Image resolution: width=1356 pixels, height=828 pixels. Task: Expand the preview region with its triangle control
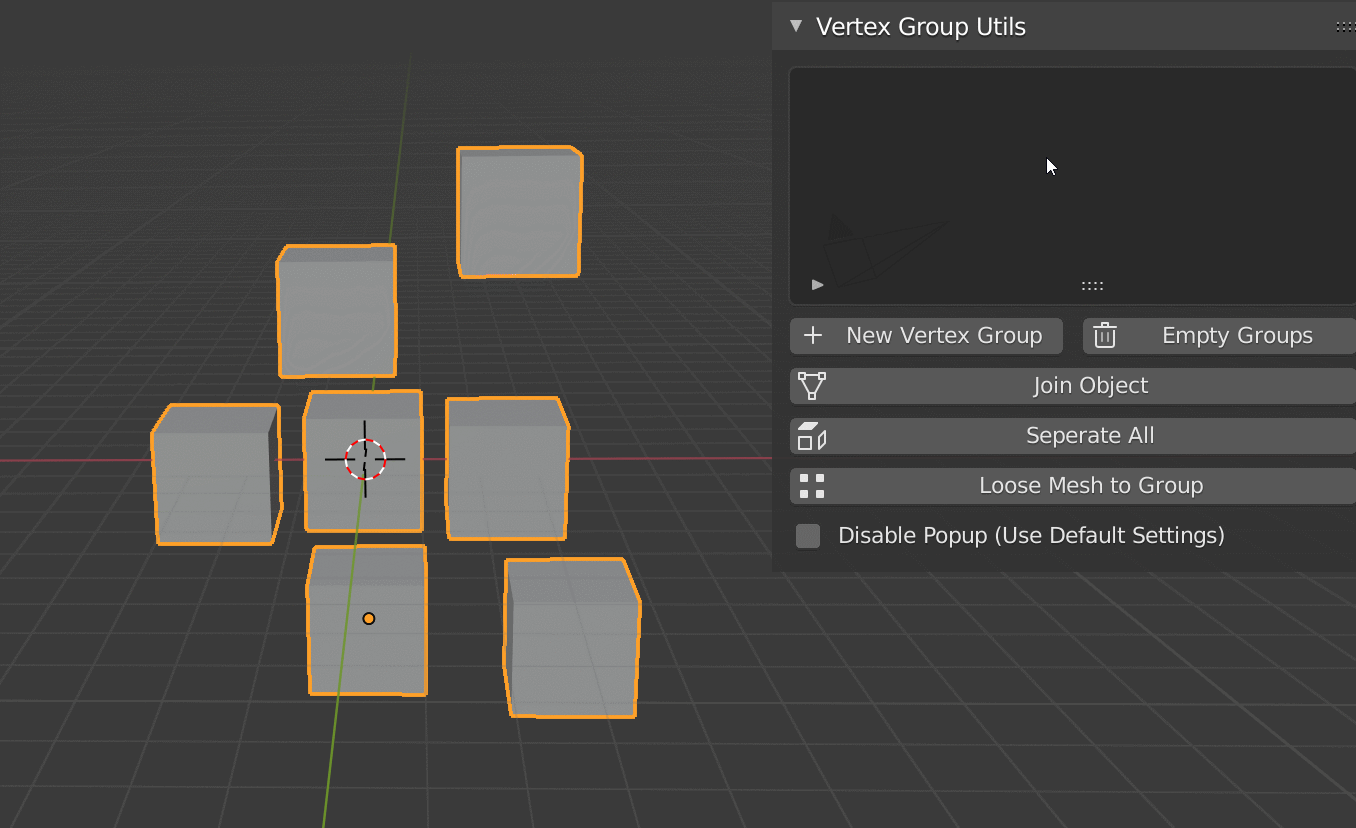pyautogui.click(x=817, y=284)
